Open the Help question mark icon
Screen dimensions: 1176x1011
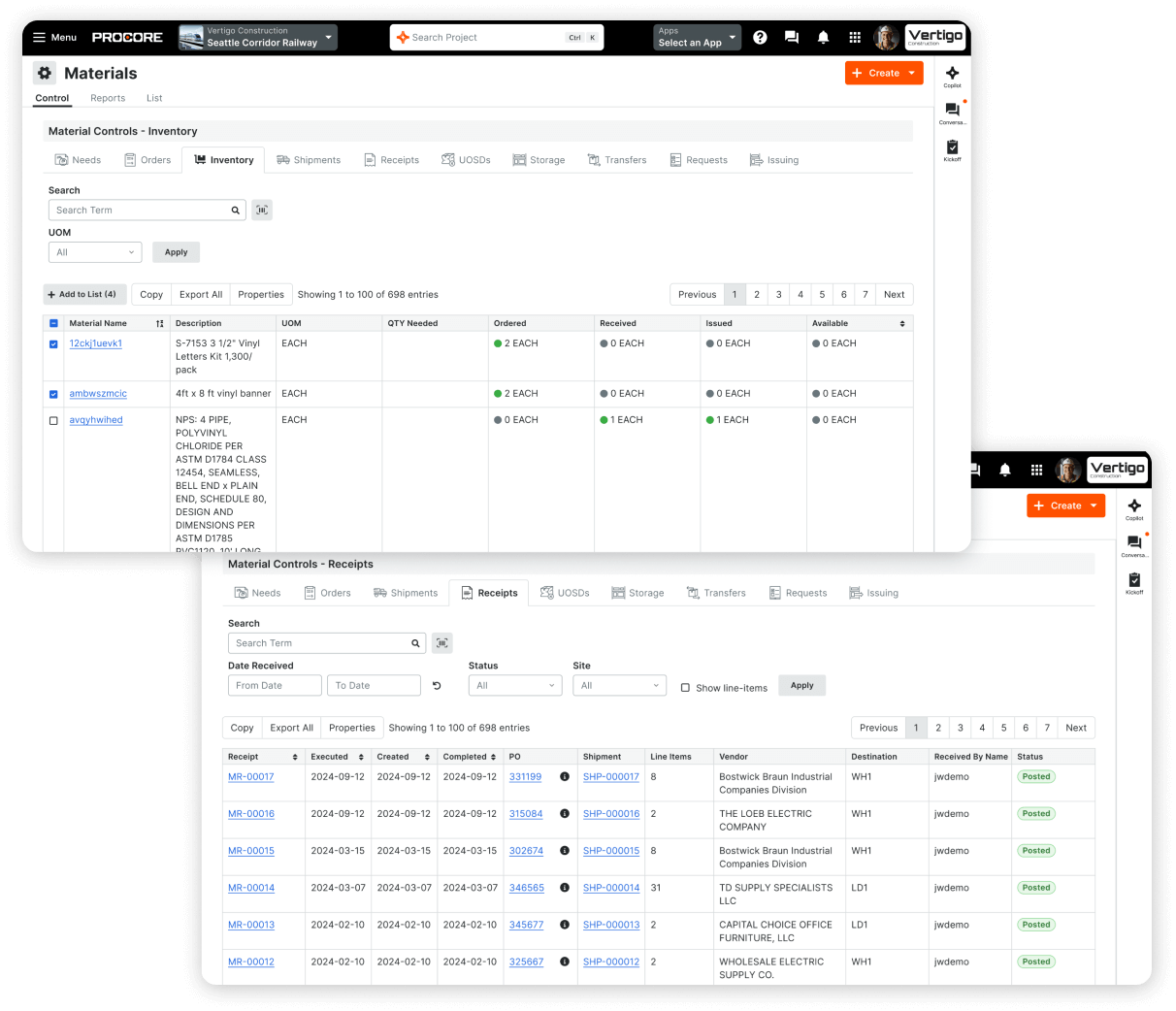[x=759, y=37]
